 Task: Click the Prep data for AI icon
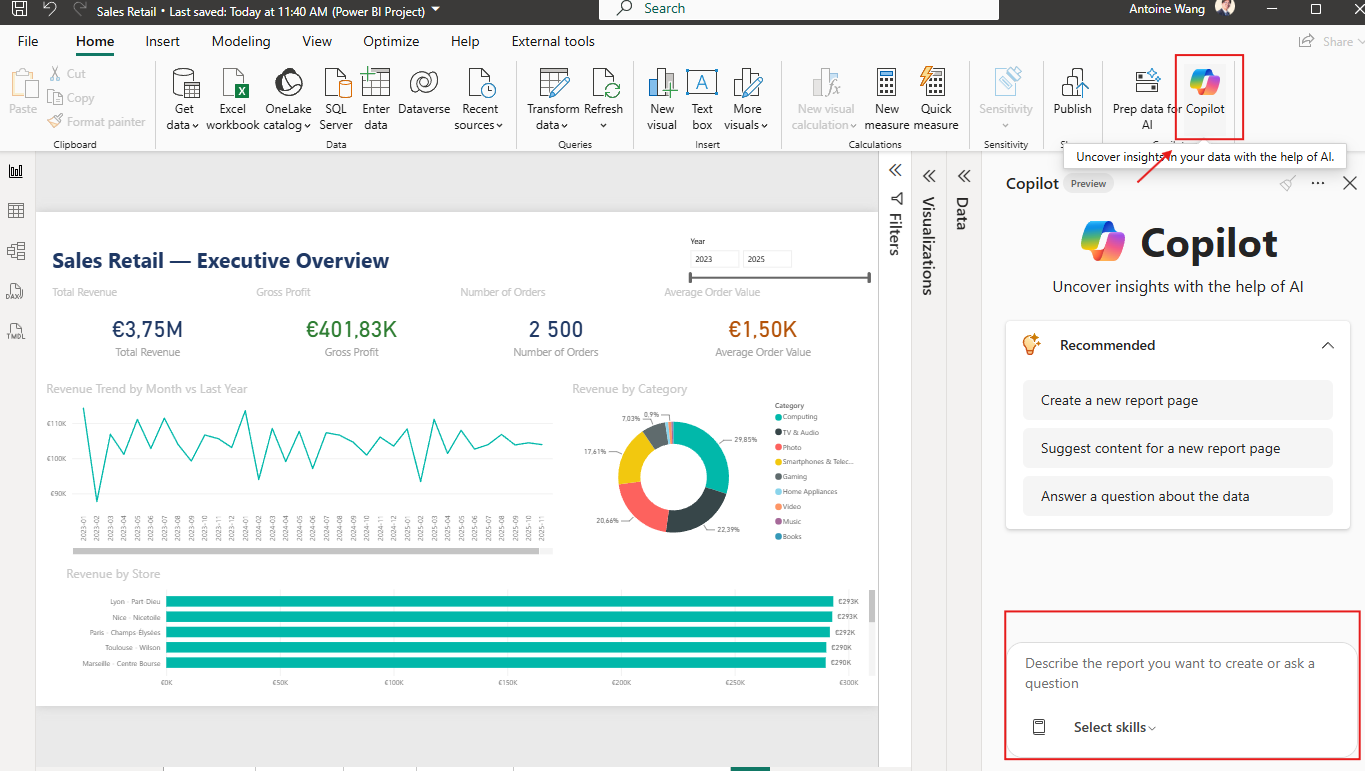tap(1147, 83)
